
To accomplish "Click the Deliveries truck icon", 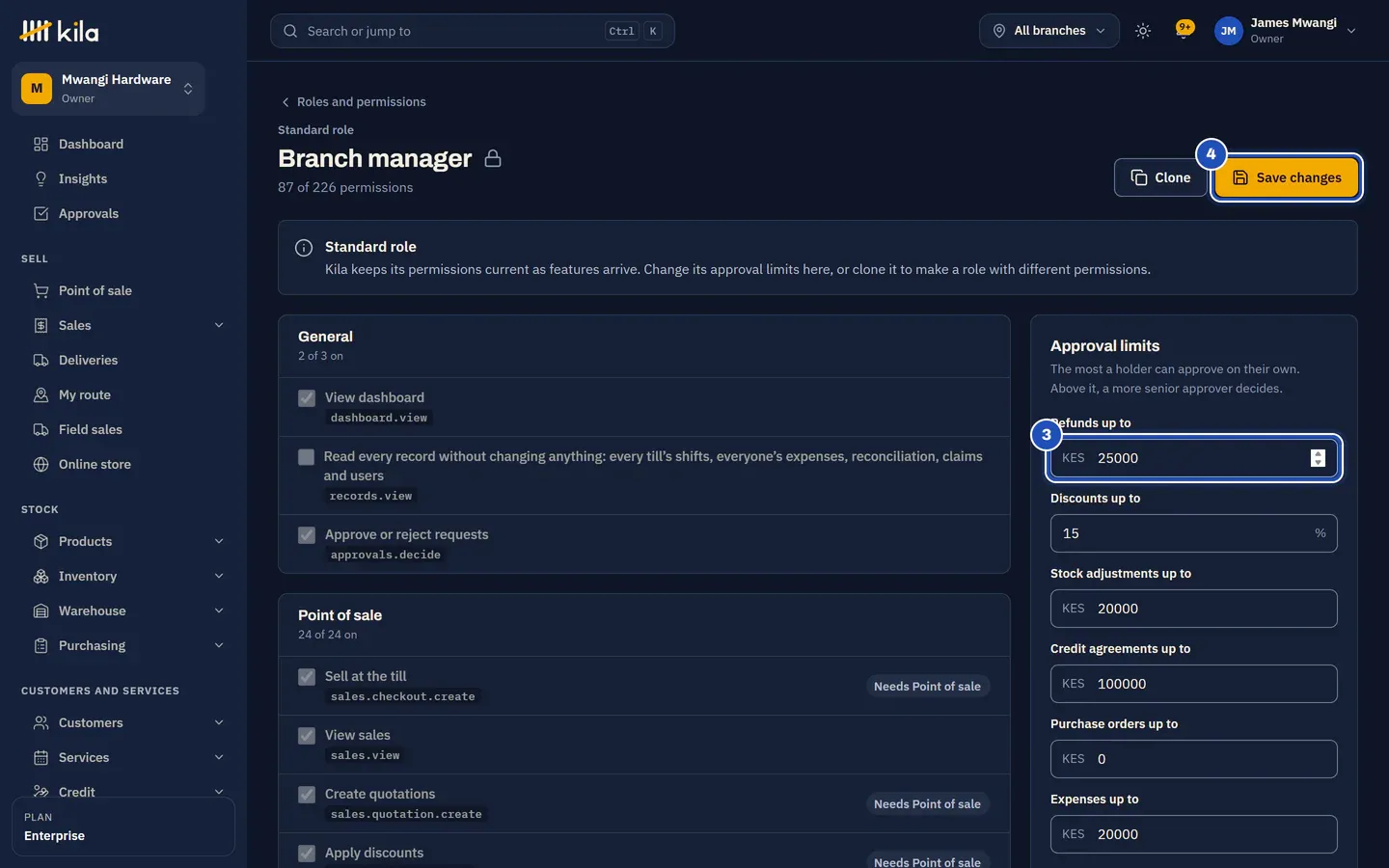I will click(x=41, y=360).
